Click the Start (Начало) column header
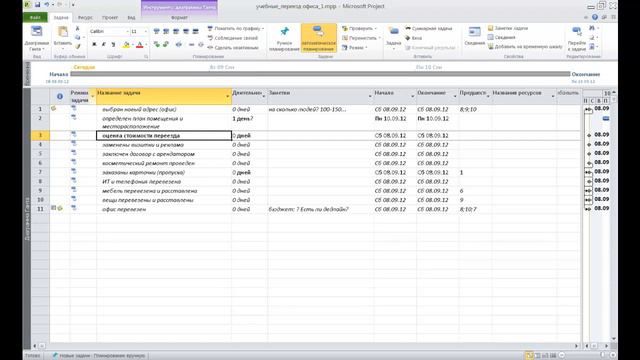This screenshot has height=360, width=640. (x=394, y=96)
